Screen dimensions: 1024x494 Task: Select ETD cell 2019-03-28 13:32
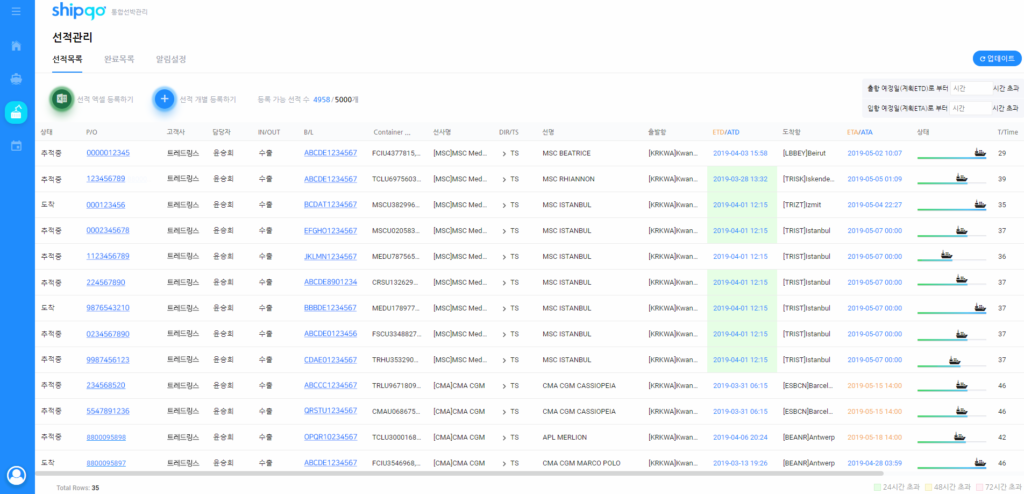click(740, 178)
